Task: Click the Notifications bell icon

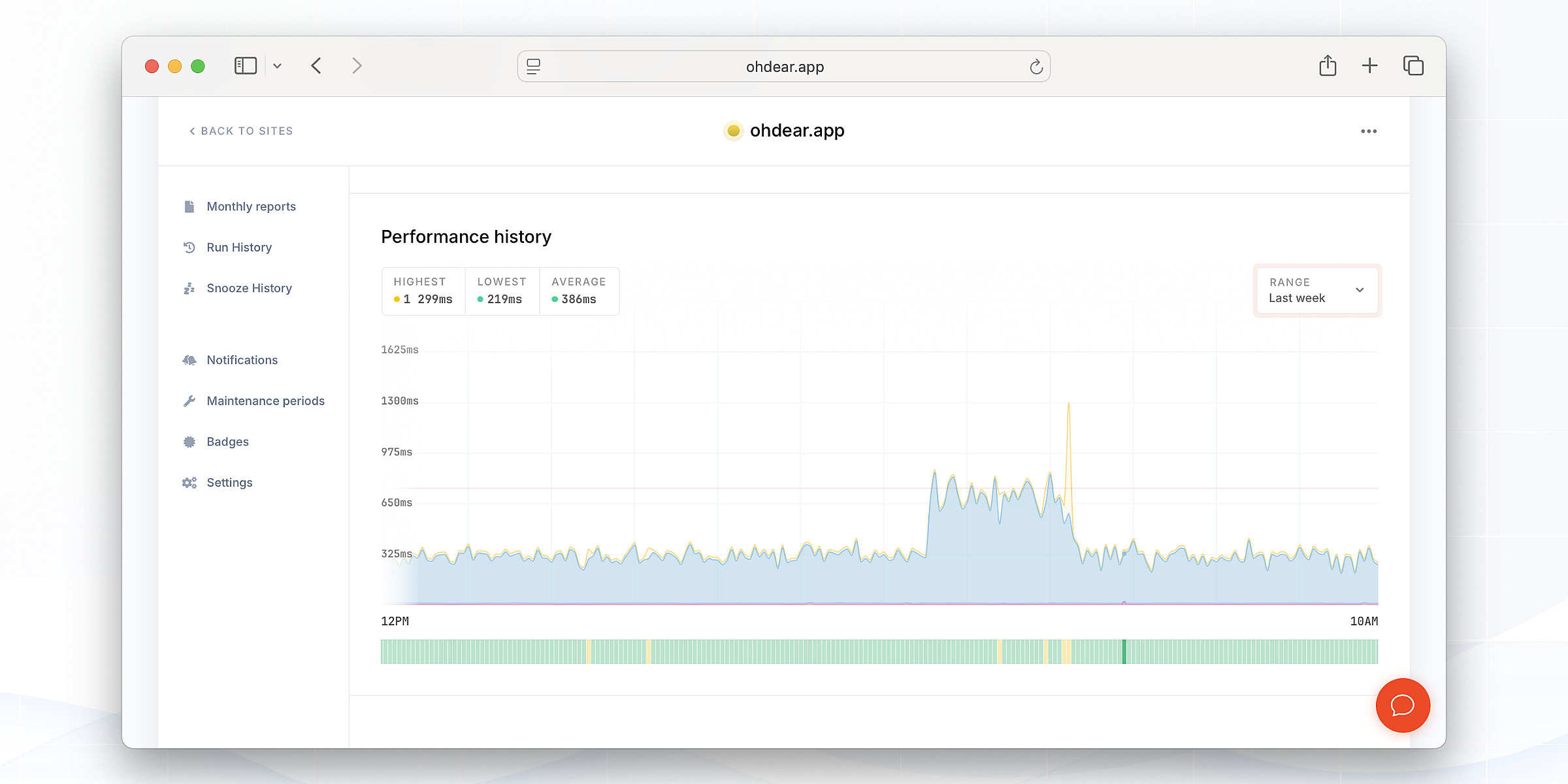Action: point(189,360)
